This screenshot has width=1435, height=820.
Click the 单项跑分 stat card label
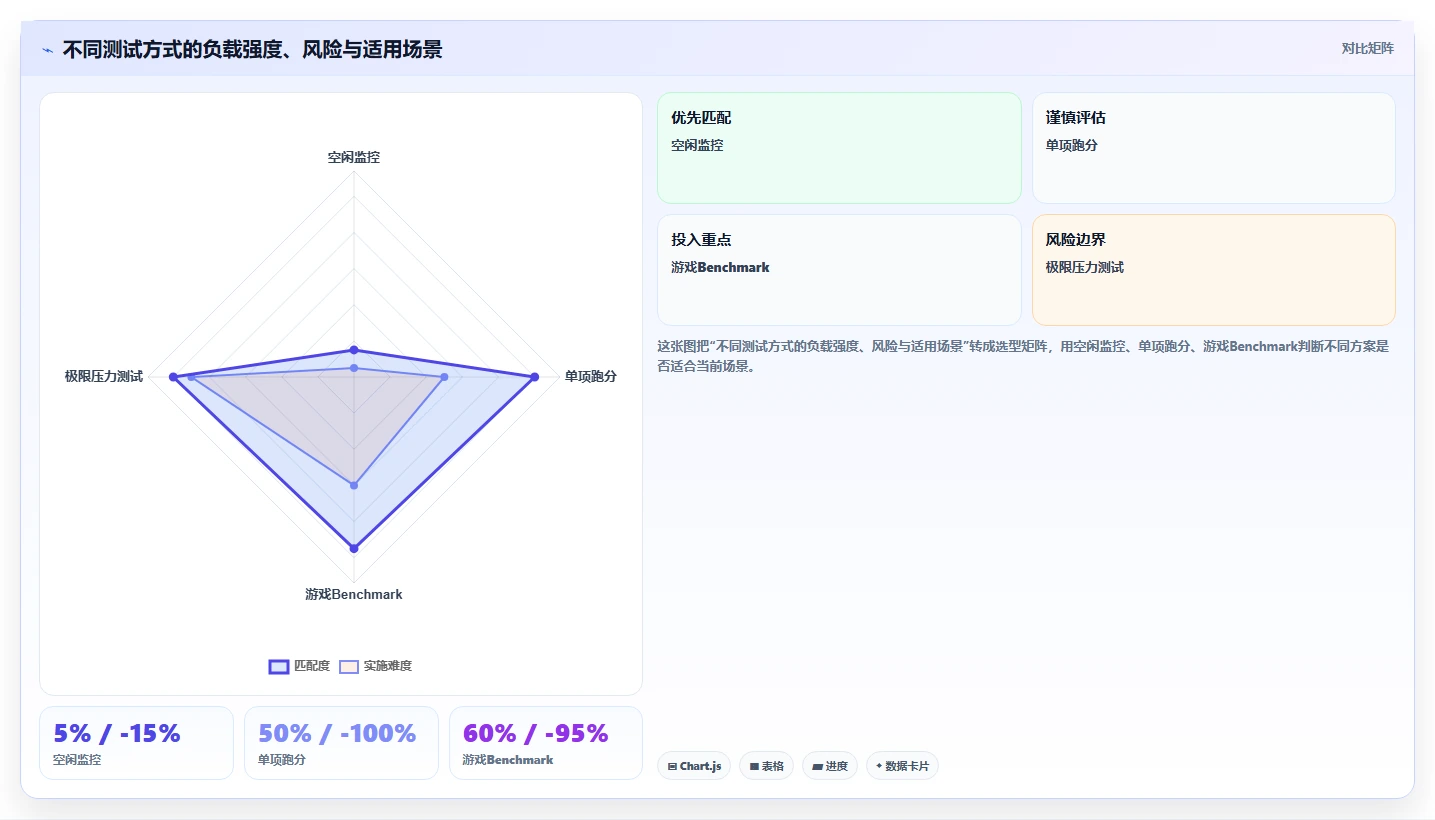282,759
